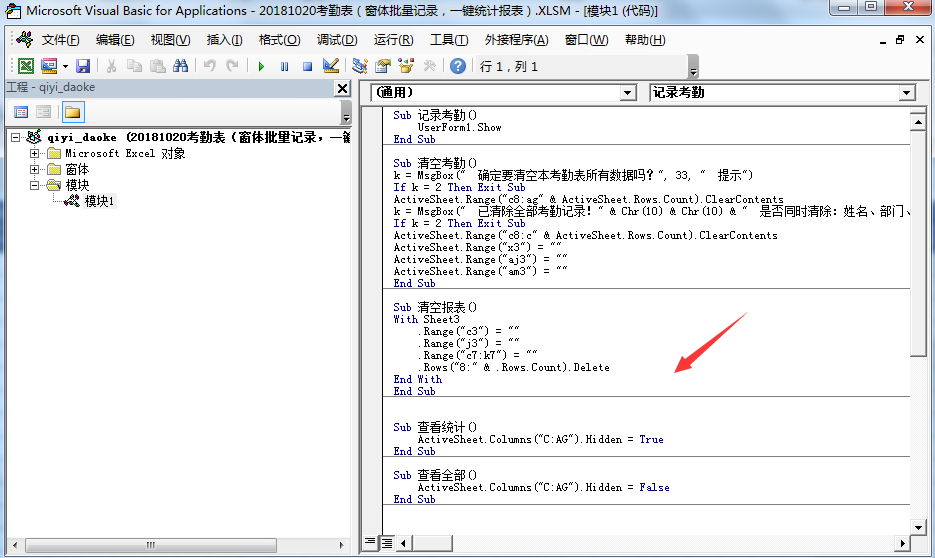The width and height of the screenshot is (935, 558).
Task: Open the 编辑(E) menu
Action: 115,40
